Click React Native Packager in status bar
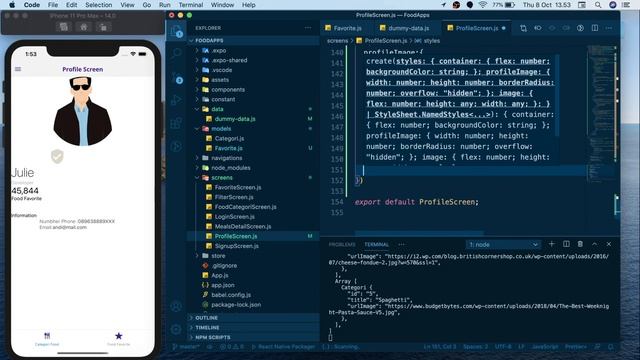640x360 pixels. [x=283, y=347]
